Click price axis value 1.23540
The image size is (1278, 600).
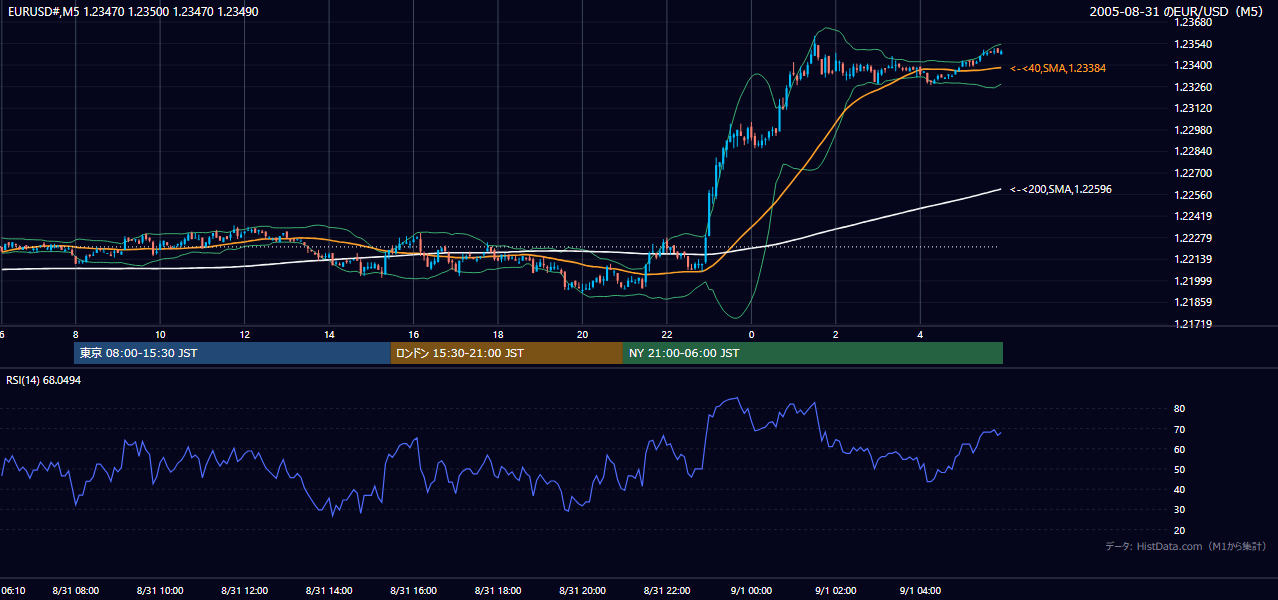tap(1192, 44)
